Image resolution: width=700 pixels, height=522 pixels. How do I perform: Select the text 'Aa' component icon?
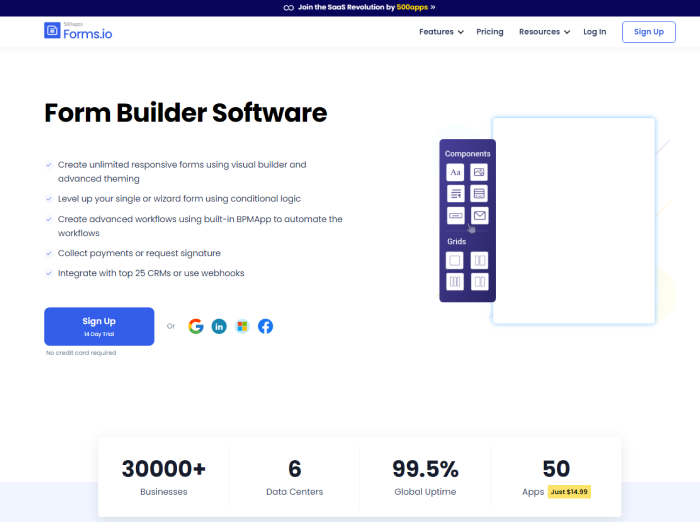(x=455, y=172)
